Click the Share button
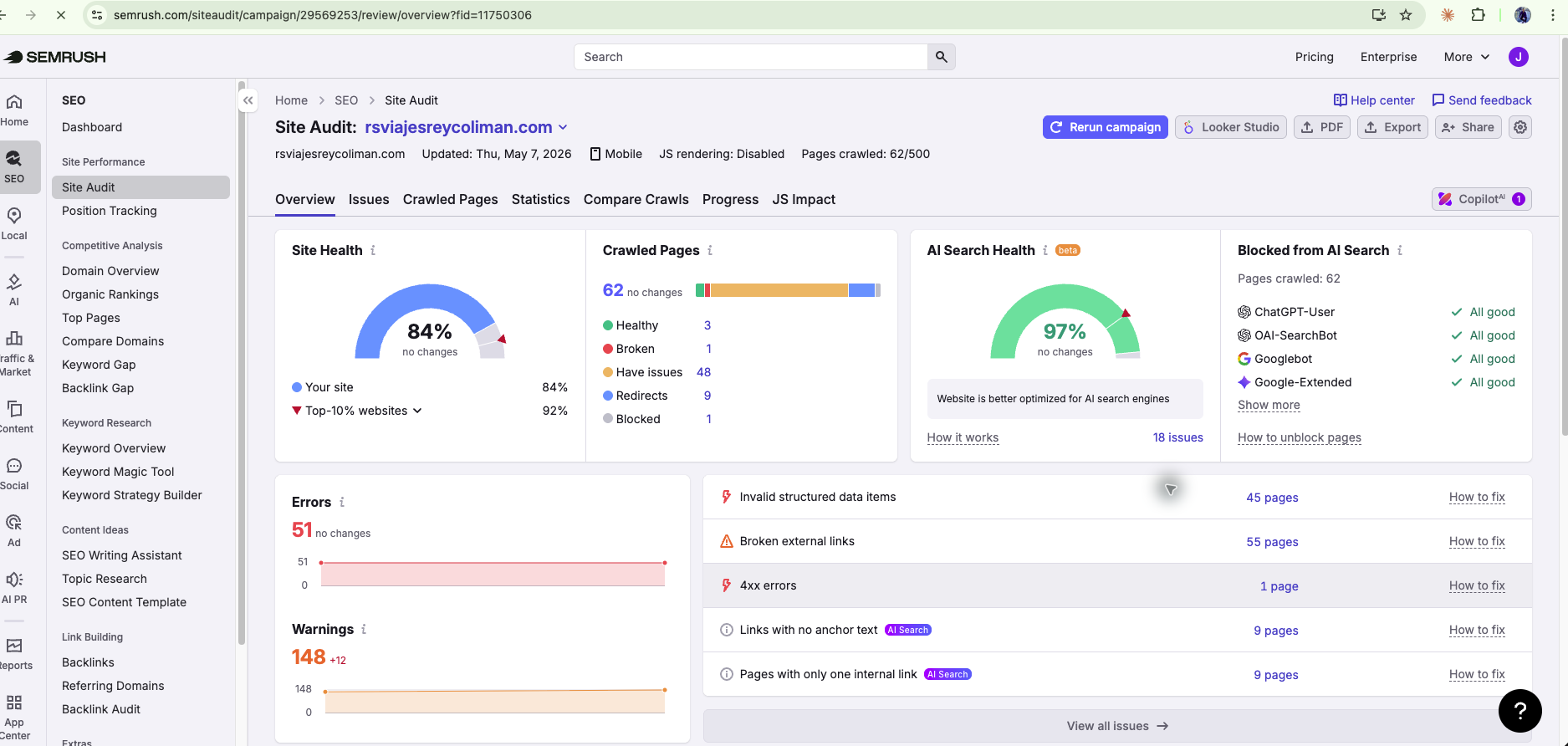Viewport: 1568px width, 746px height. pos(1468,127)
